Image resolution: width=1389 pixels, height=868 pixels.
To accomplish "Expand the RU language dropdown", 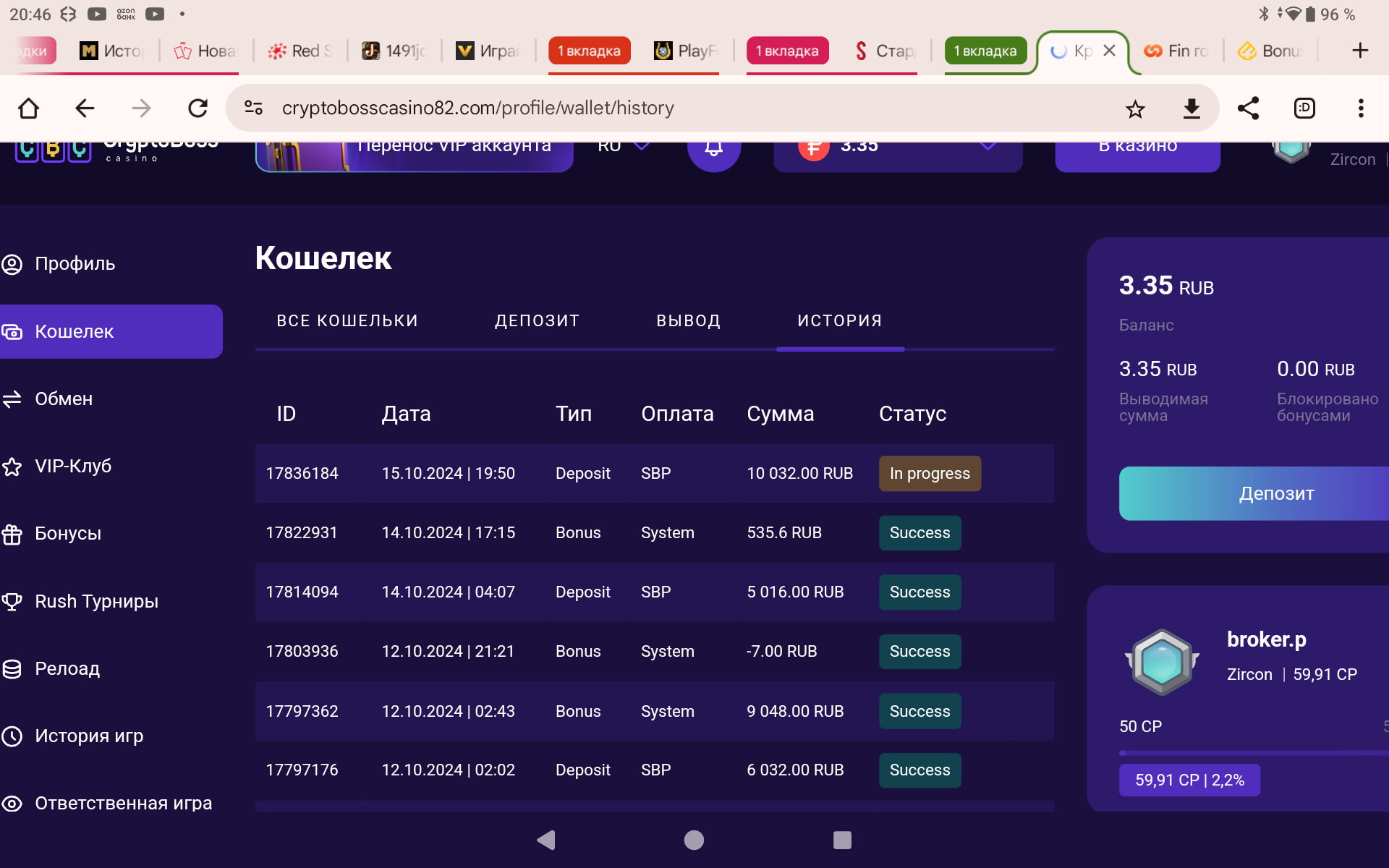I will (624, 146).
